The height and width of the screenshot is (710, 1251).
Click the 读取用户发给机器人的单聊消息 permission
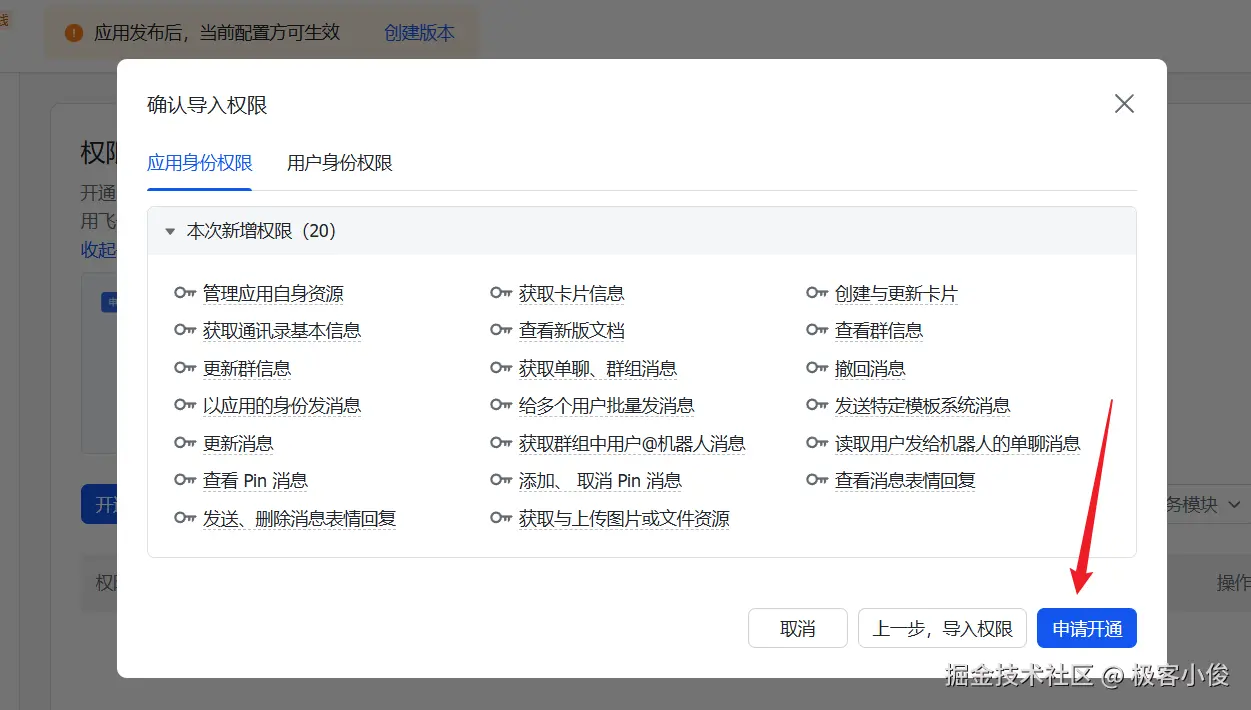pyautogui.click(x=957, y=444)
